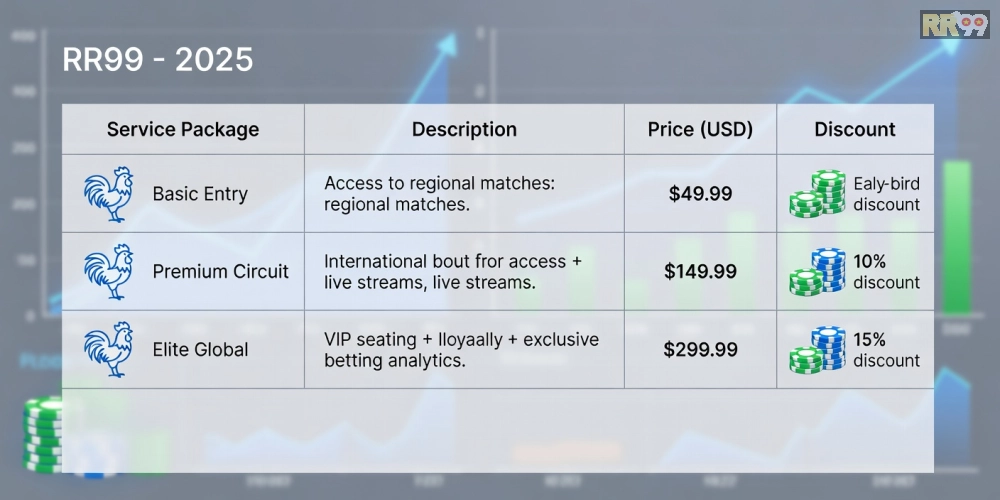Click the RR99 - 2025 title
This screenshot has width=1000, height=500.
click(158, 60)
